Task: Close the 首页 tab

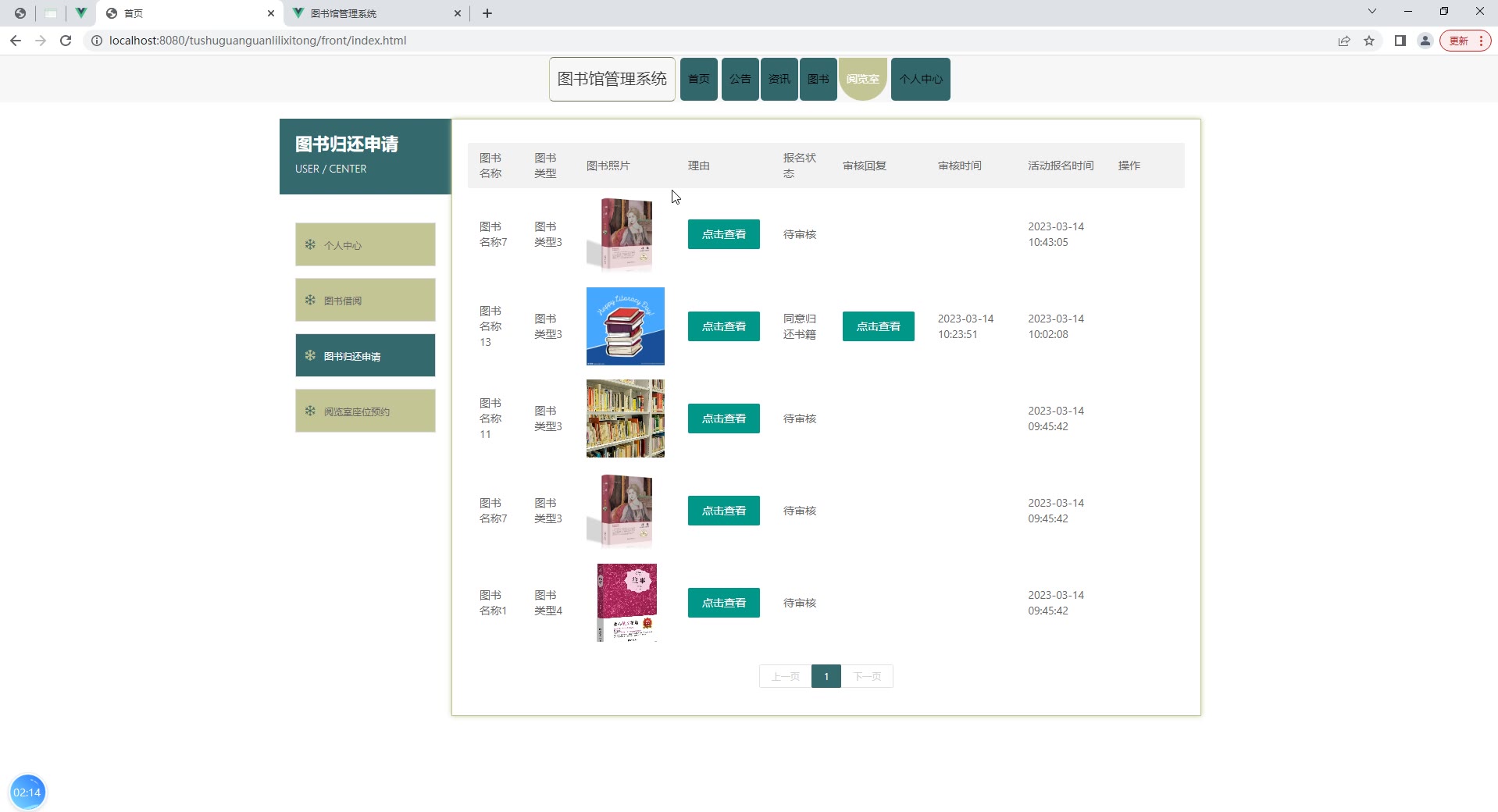Action: [271, 13]
